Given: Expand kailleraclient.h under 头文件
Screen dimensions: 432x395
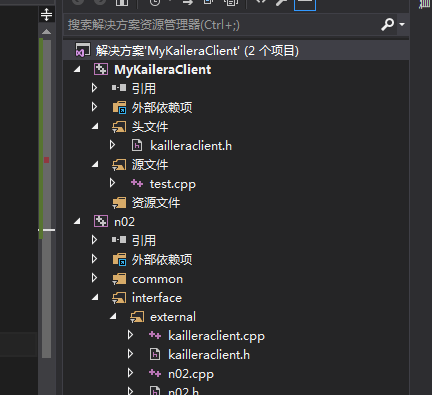Looking at the screenshot, I should (x=113, y=145).
